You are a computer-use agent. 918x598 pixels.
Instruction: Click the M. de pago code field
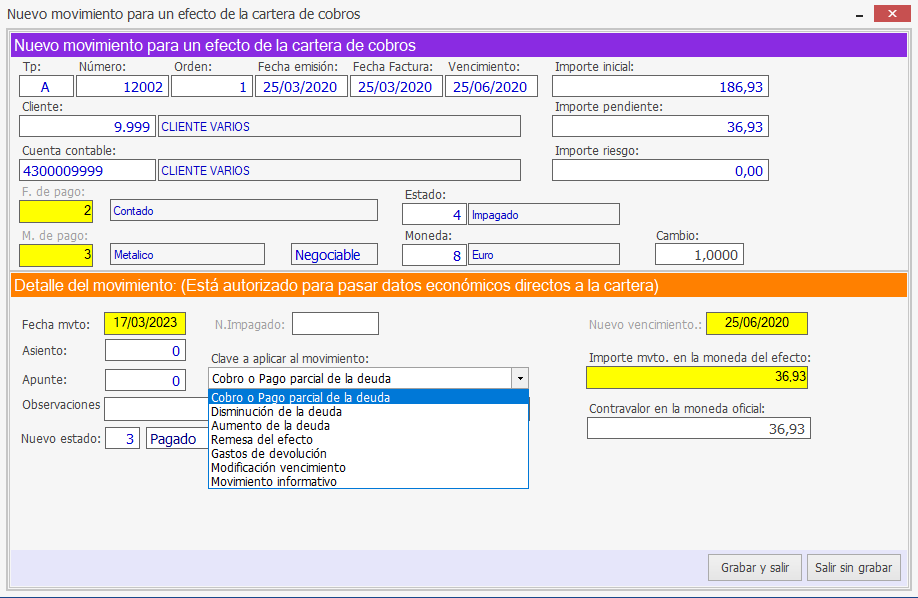[59, 255]
